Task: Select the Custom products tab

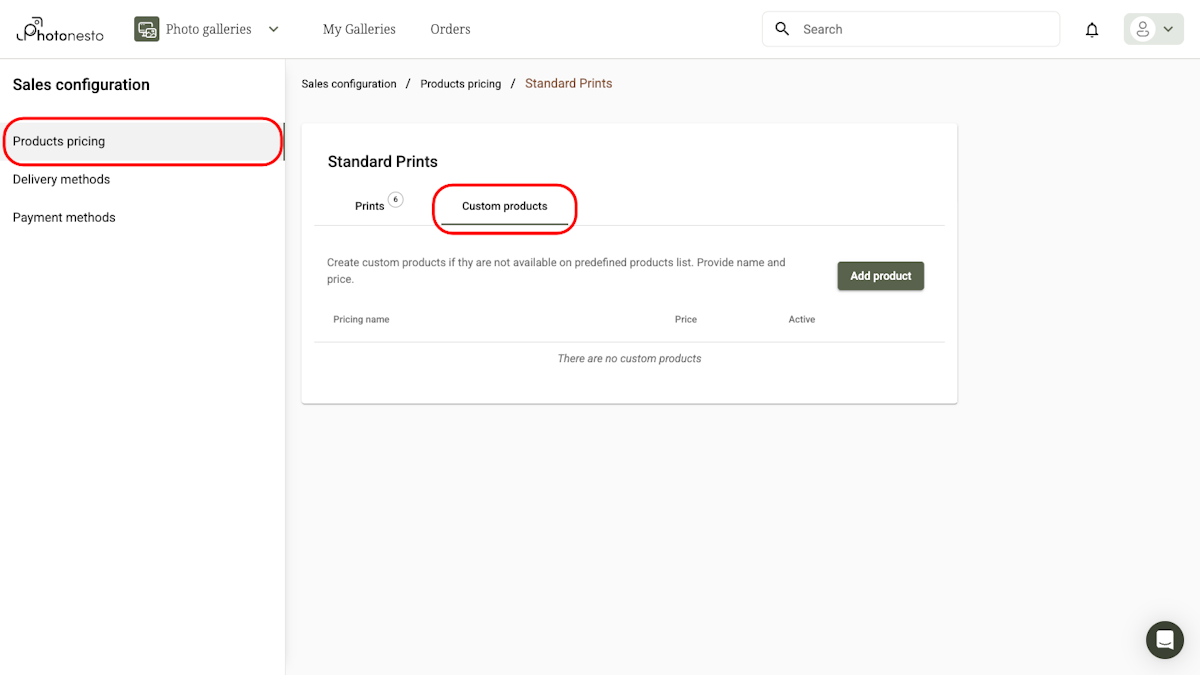Action: pos(504,206)
